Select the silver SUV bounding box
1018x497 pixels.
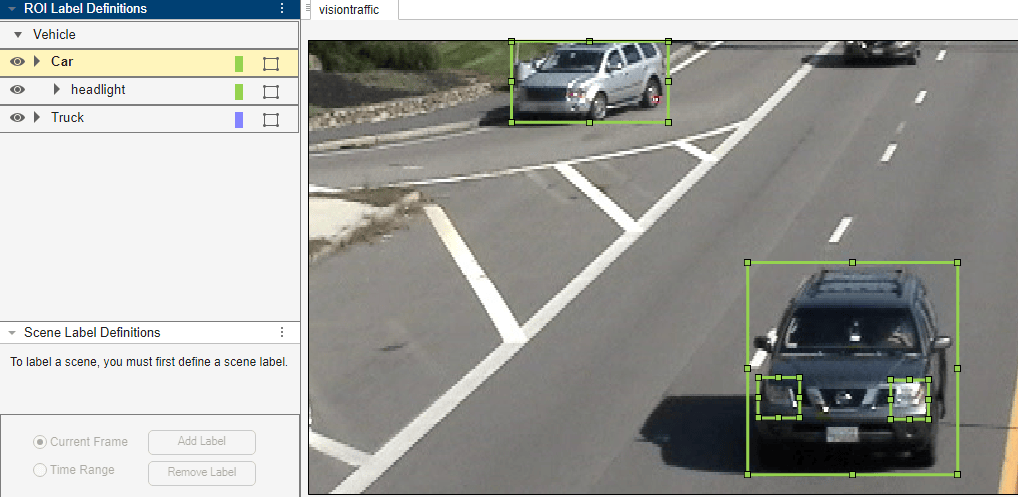click(590, 82)
